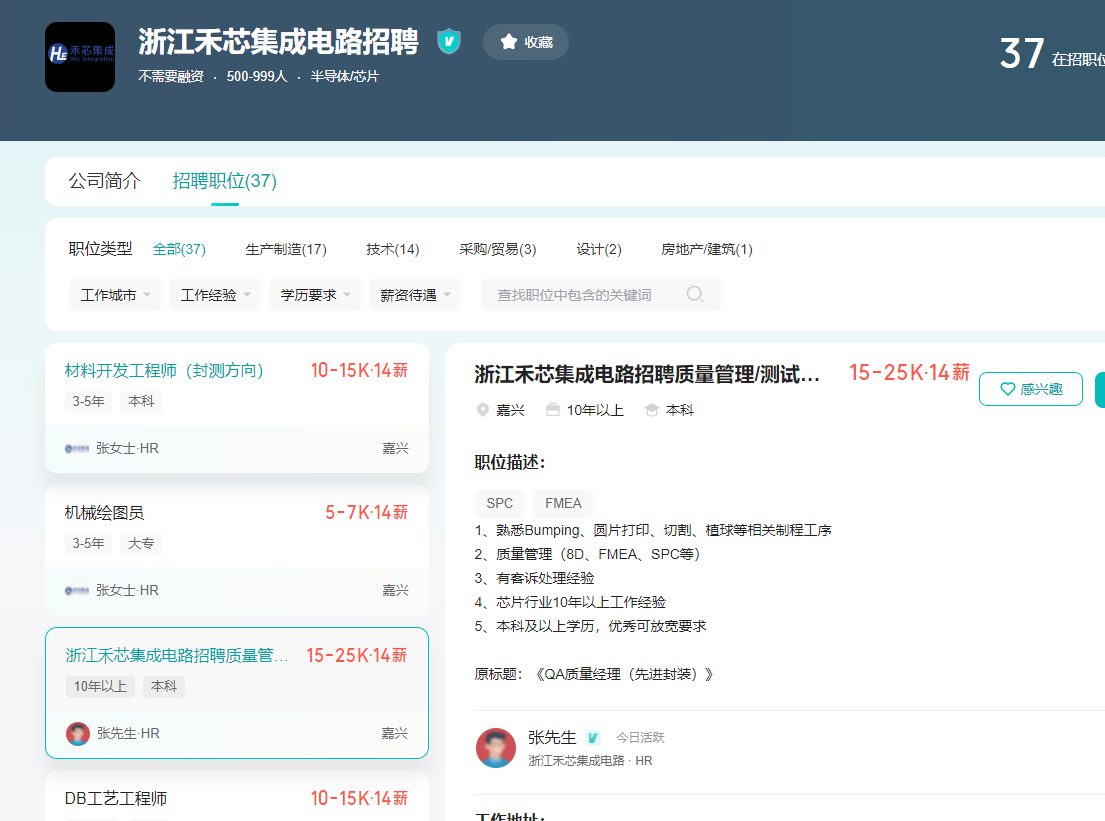Screen dimensions: 1105x821
Task: Open the 机械绘图员 job listing
Action: [x=104, y=513]
